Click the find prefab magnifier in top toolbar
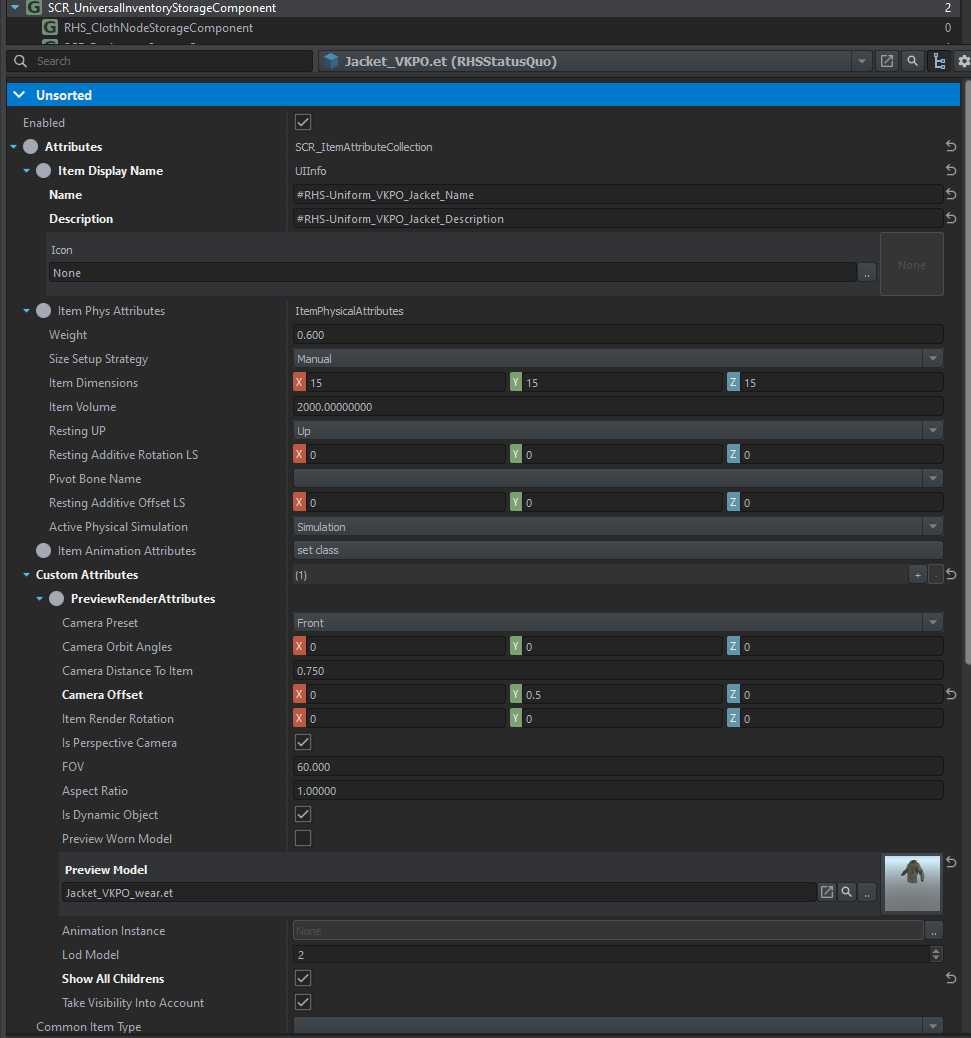The width and height of the screenshot is (971, 1038). click(x=912, y=61)
